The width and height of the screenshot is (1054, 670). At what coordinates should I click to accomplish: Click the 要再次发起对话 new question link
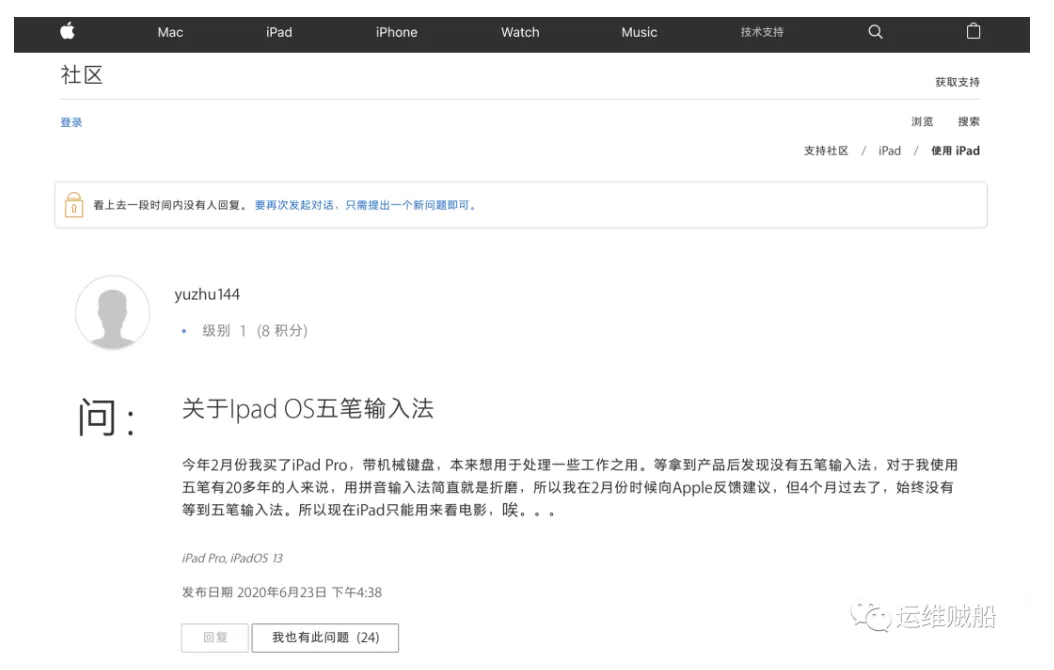[x=366, y=205]
